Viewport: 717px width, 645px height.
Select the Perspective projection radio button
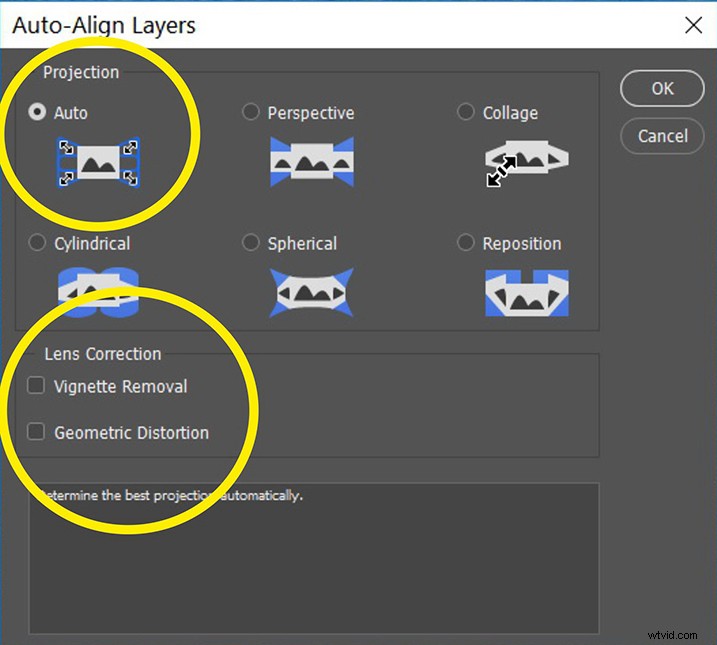pyautogui.click(x=251, y=112)
